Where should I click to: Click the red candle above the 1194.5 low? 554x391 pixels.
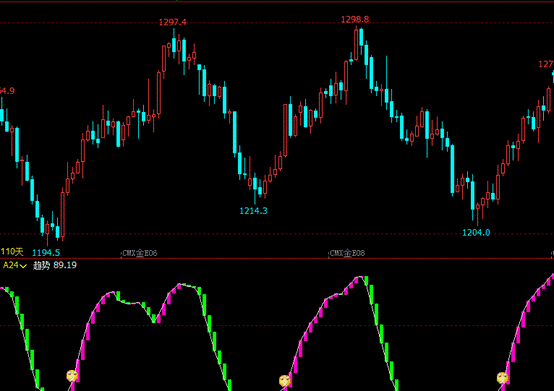pos(47,233)
